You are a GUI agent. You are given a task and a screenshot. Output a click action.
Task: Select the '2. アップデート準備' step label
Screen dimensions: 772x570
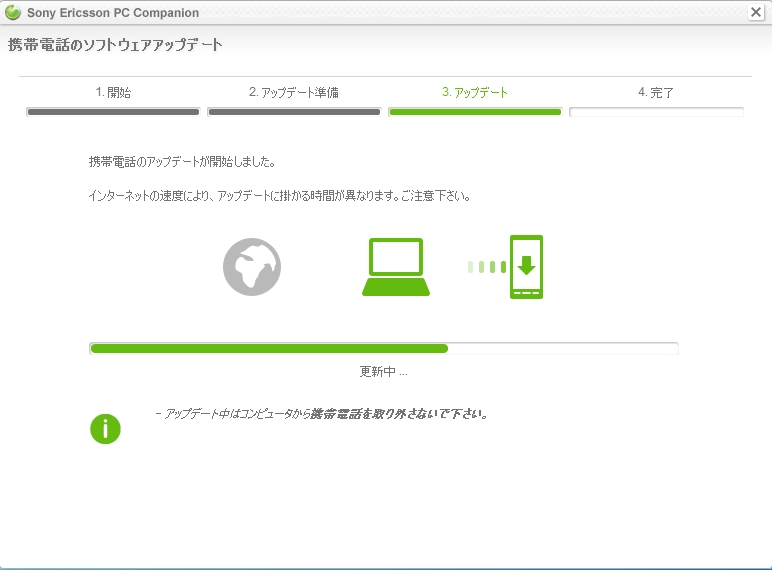[x=294, y=93]
